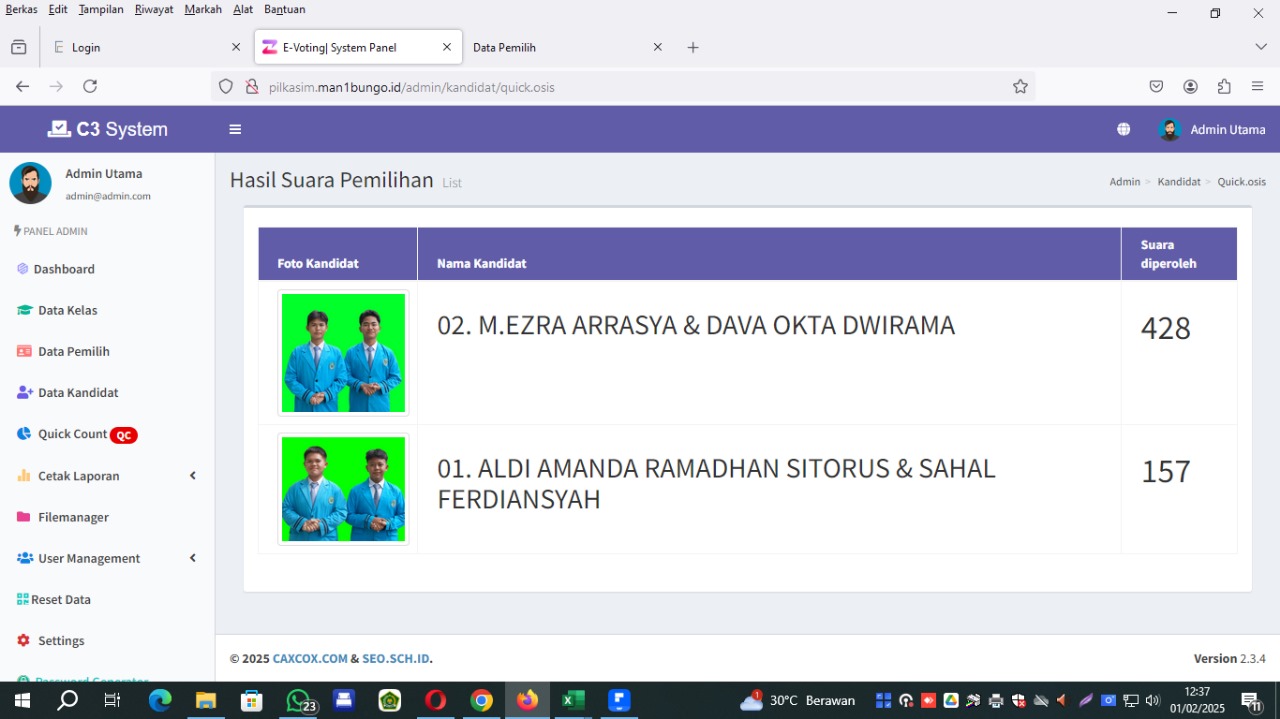The height and width of the screenshot is (719, 1280).
Task: Click candidate 02 photo thumbnail
Action: tap(343, 353)
